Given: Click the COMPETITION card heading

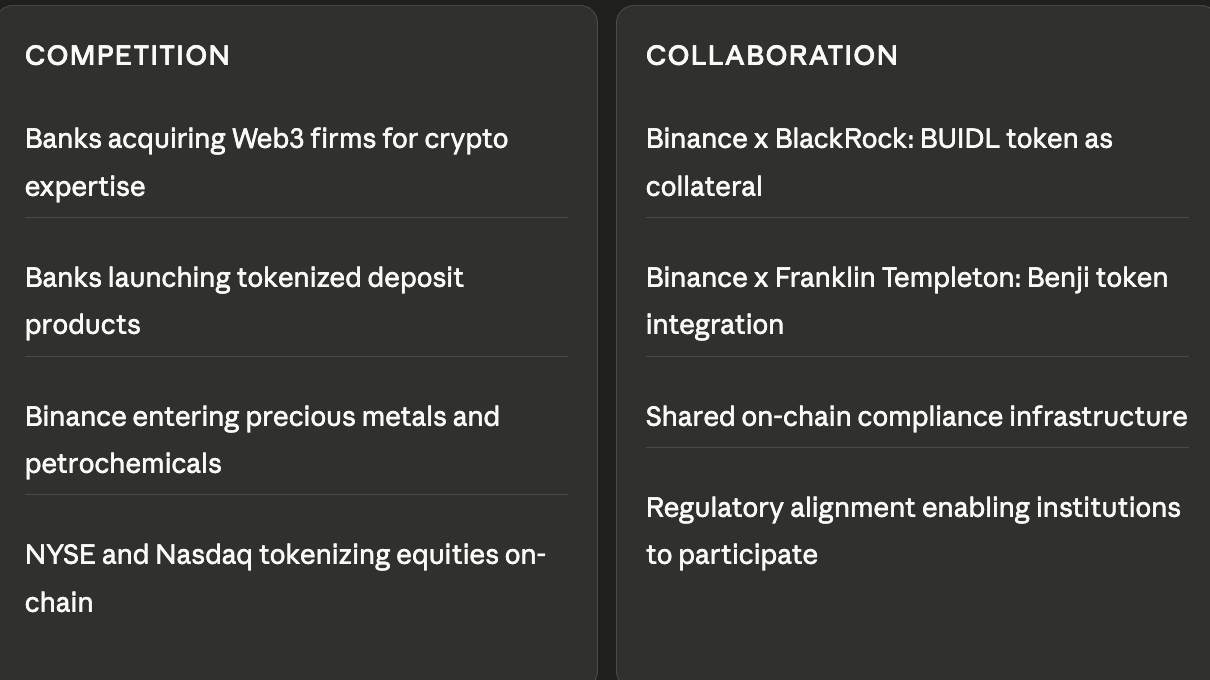Looking at the screenshot, I should coord(127,55).
